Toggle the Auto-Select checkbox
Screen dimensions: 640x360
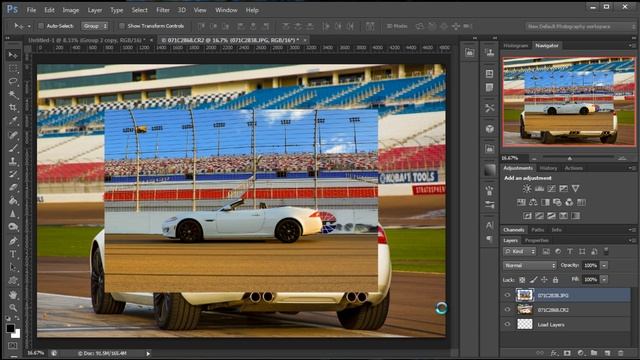click(41, 26)
